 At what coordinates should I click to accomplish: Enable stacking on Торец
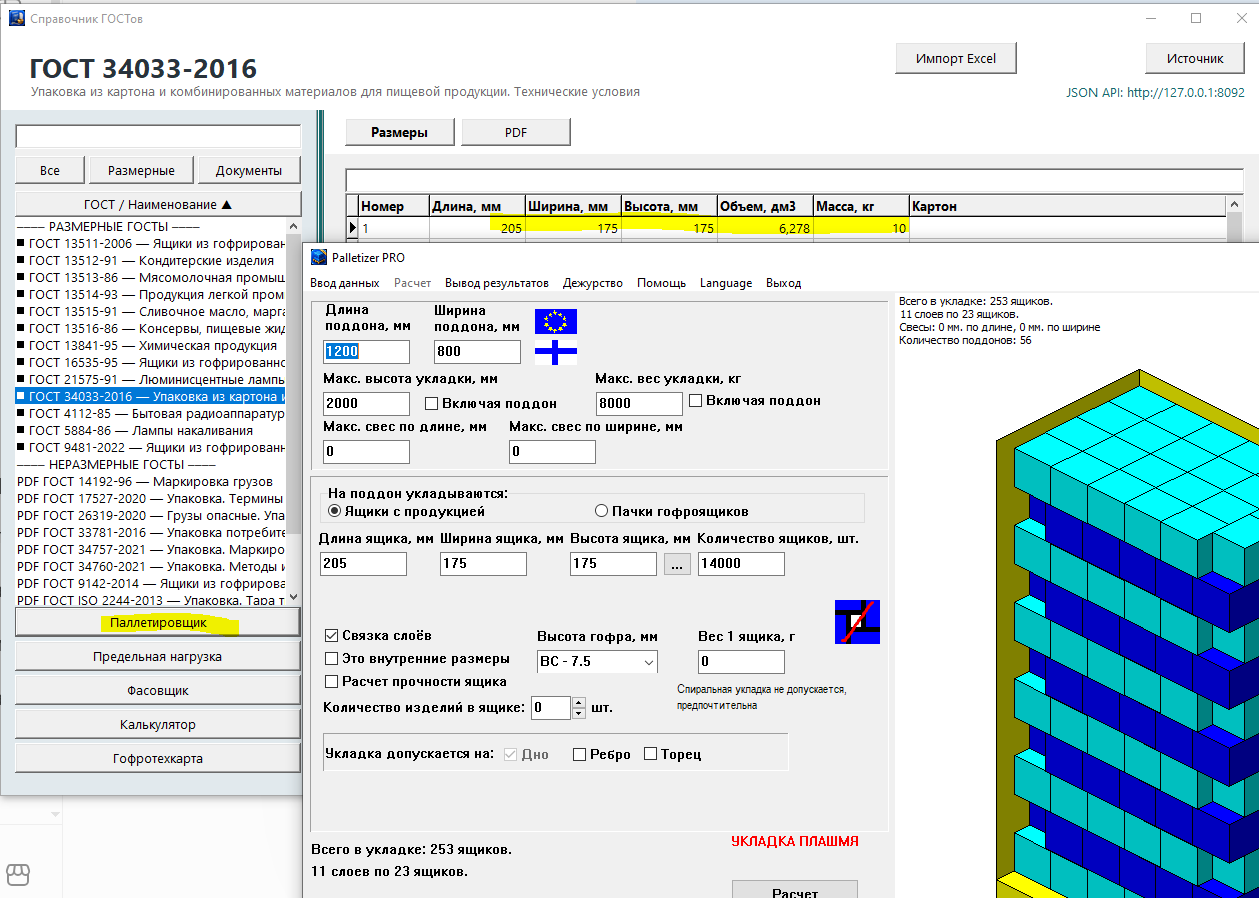point(651,754)
